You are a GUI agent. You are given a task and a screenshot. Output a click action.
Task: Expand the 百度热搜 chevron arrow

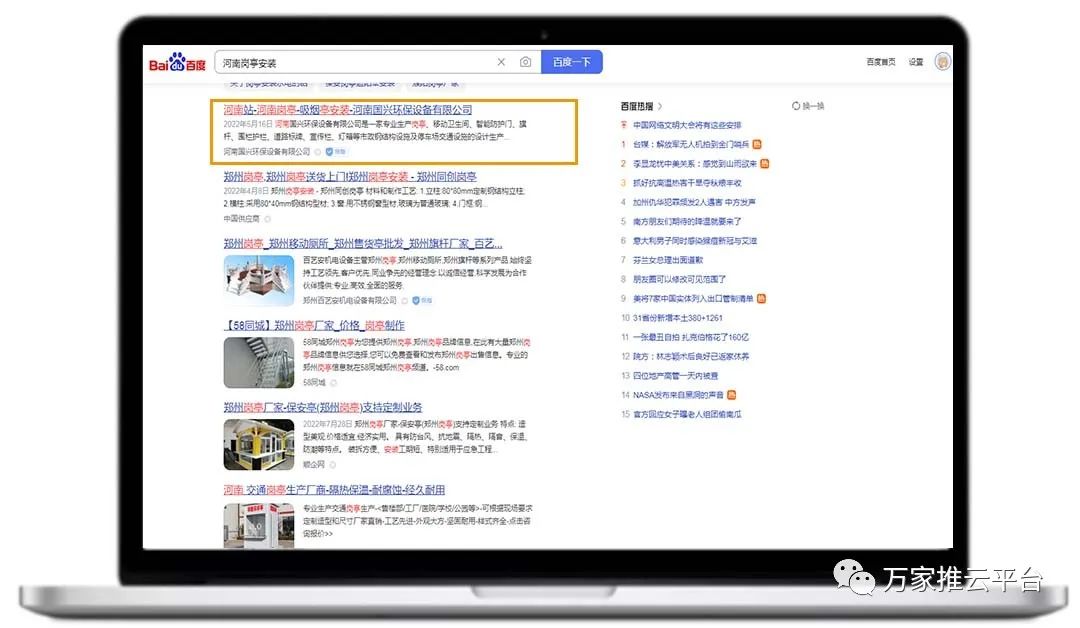click(661, 106)
